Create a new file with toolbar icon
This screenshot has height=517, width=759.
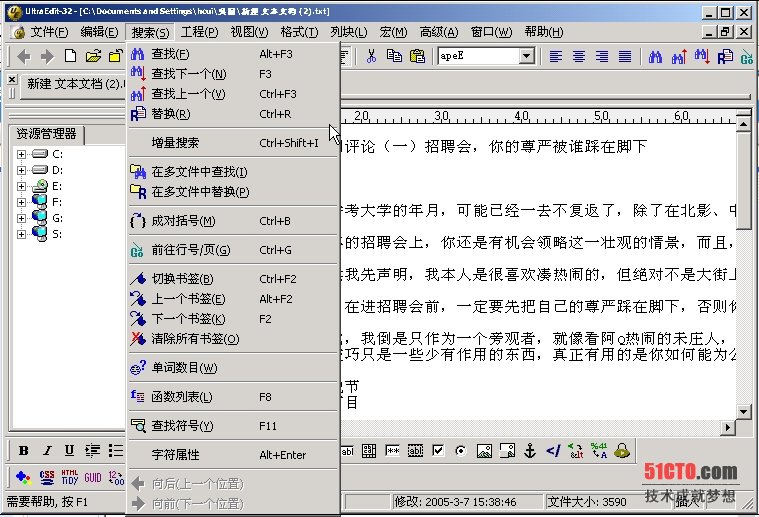pos(71,56)
